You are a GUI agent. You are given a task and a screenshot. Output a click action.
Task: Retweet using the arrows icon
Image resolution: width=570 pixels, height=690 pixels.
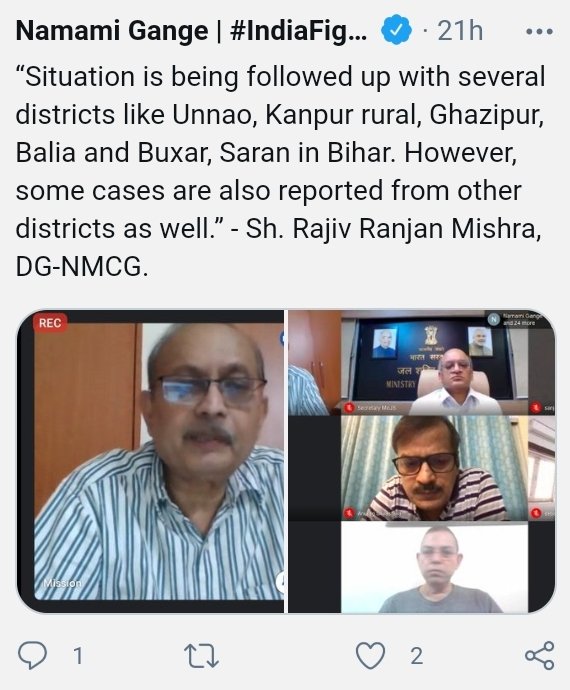(201, 656)
